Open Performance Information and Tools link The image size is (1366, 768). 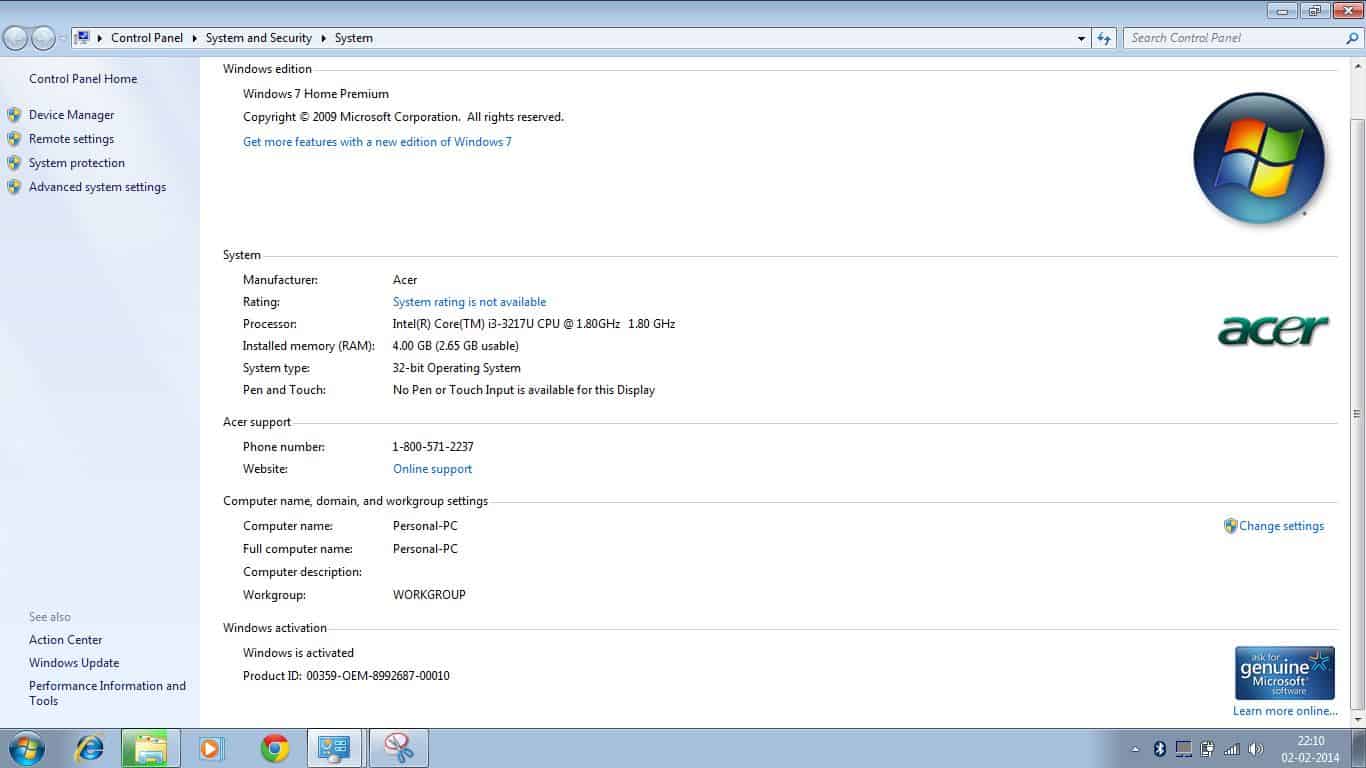point(107,693)
